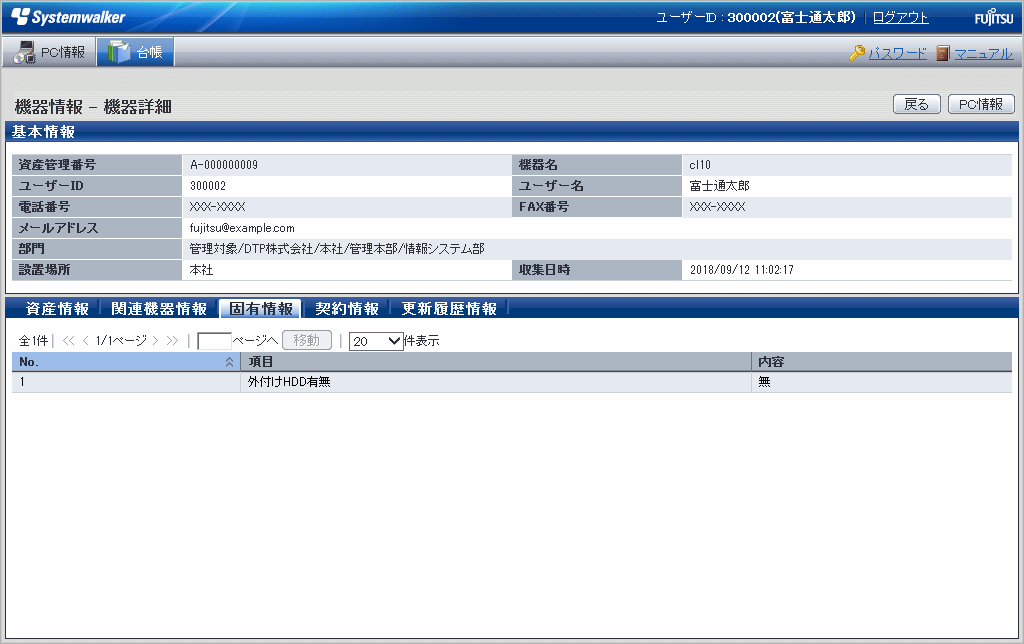Go to last page with >> icon
Screen dimensions: 1024x644
[172, 340]
